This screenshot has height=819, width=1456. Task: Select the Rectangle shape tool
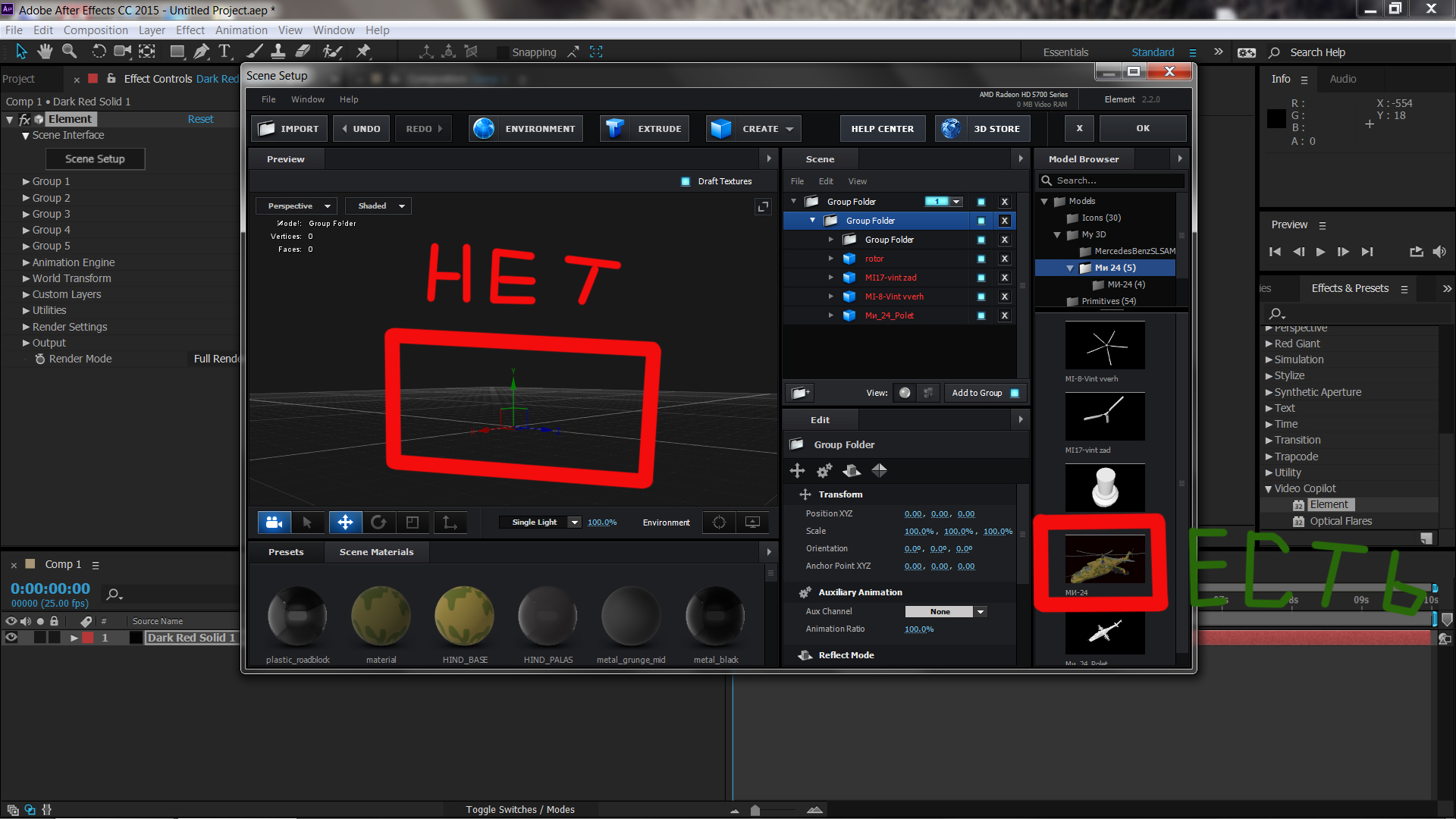177,52
